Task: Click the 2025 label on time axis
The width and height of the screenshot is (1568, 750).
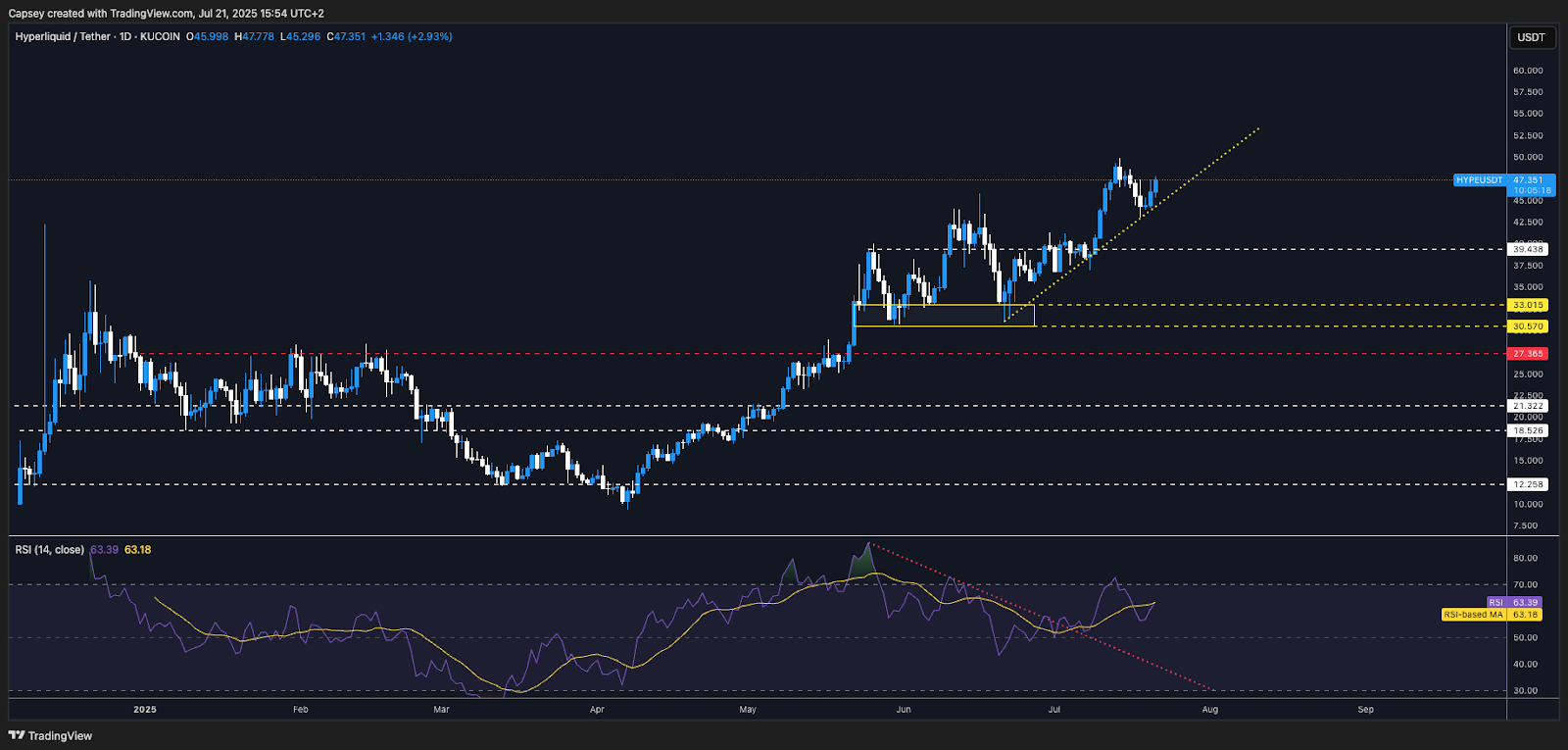Action: (145, 709)
